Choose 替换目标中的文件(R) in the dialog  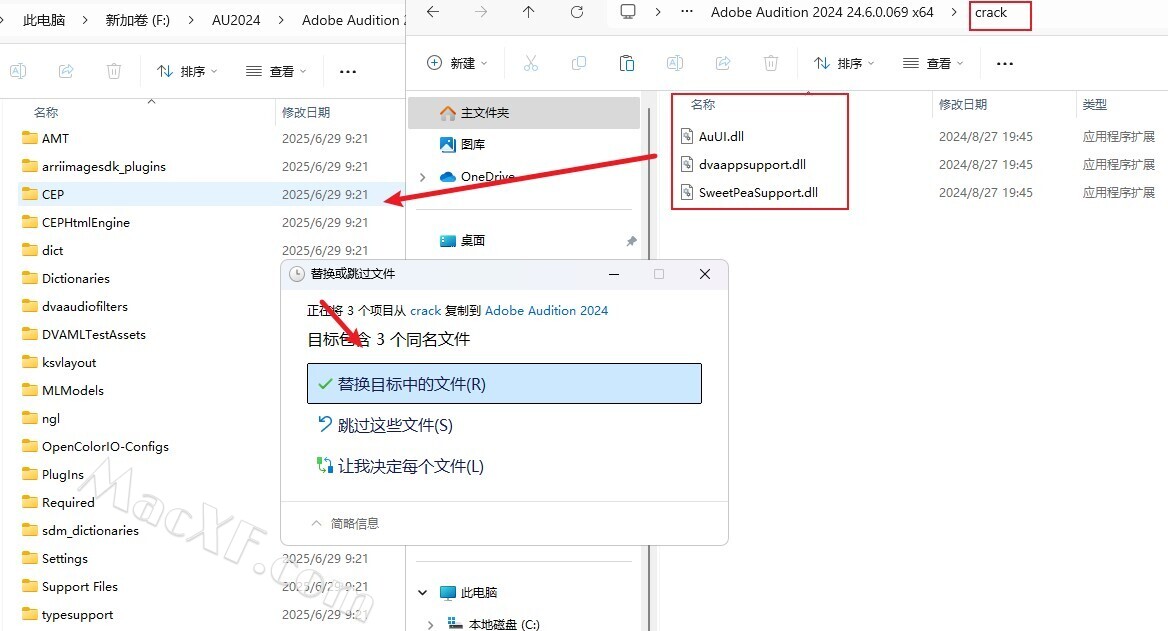pos(504,384)
